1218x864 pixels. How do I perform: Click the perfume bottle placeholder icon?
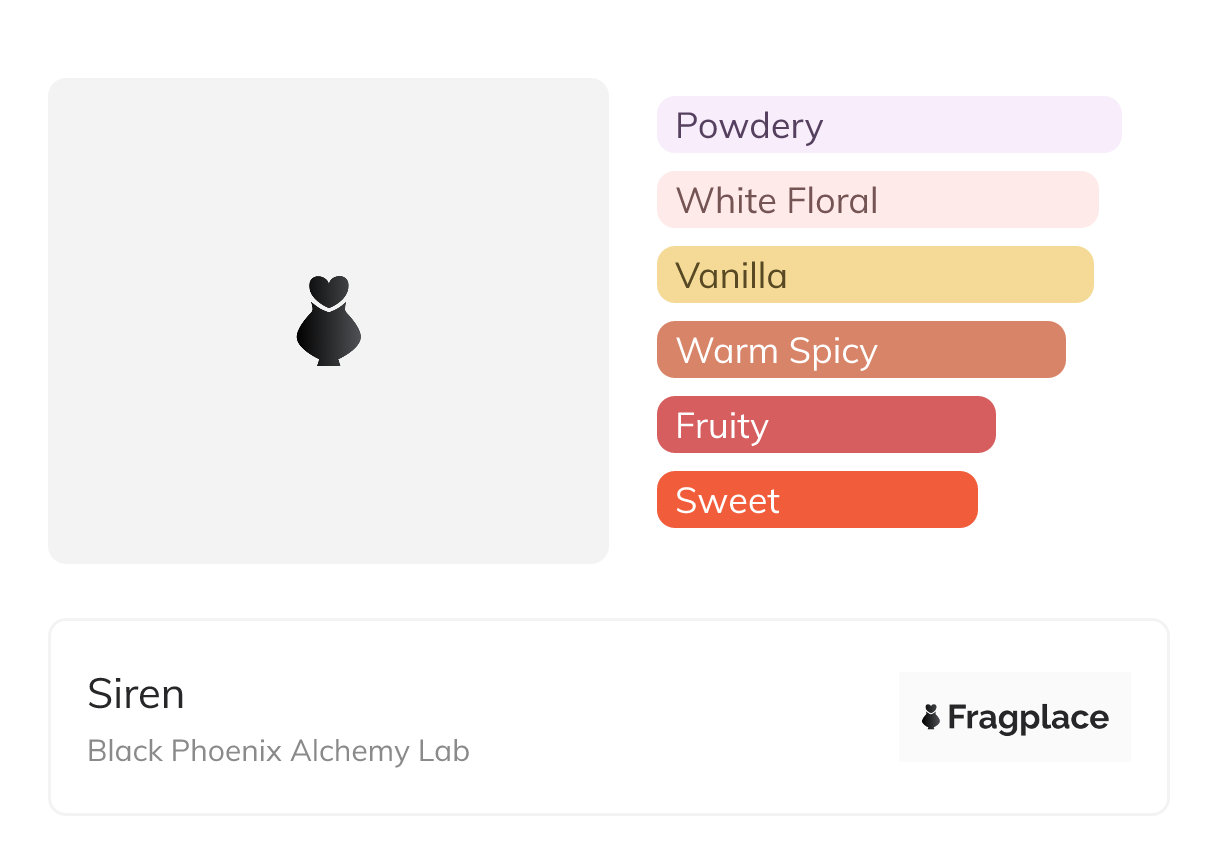[x=328, y=320]
